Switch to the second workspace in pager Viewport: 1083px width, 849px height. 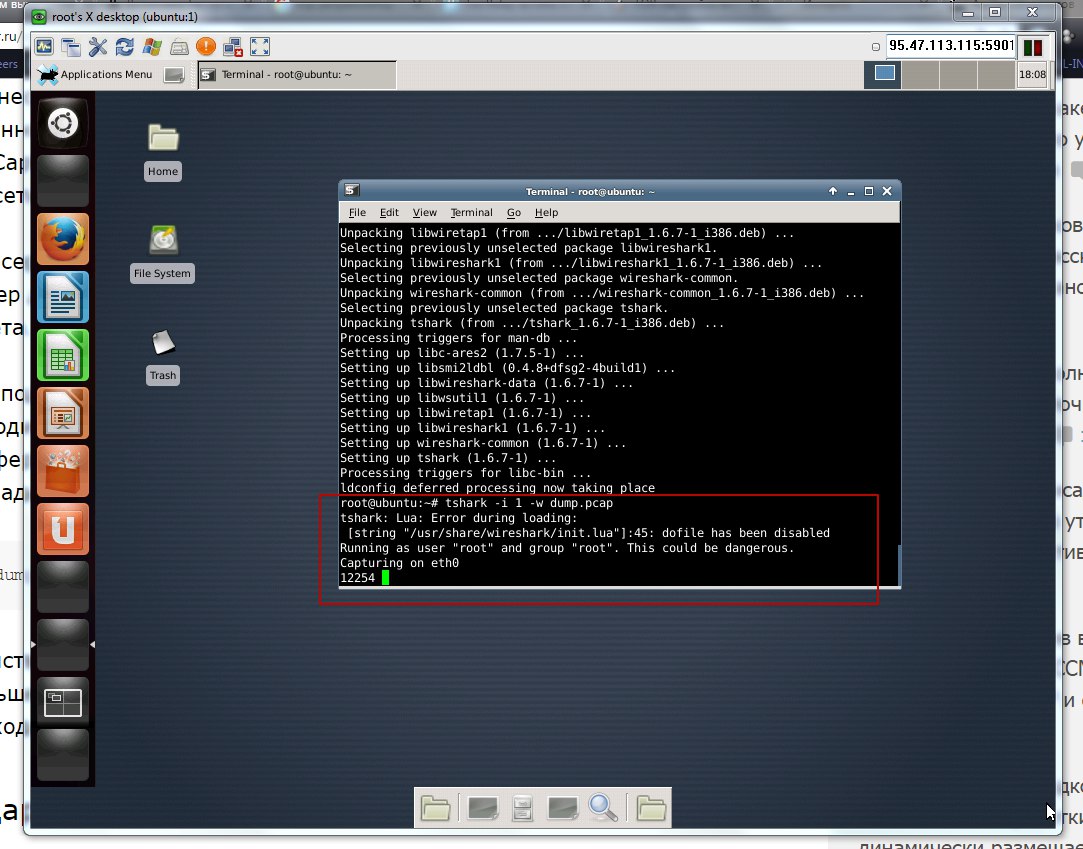click(x=920, y=74)
